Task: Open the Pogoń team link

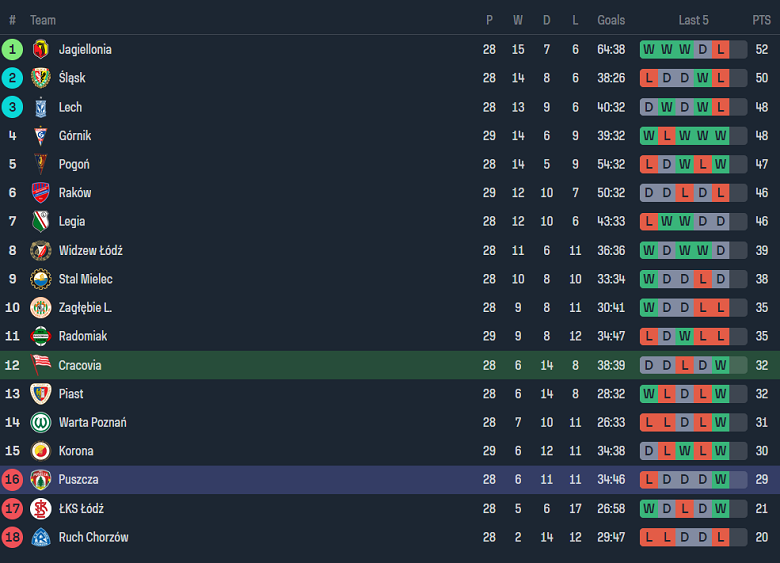Action: tap(74, 164)
